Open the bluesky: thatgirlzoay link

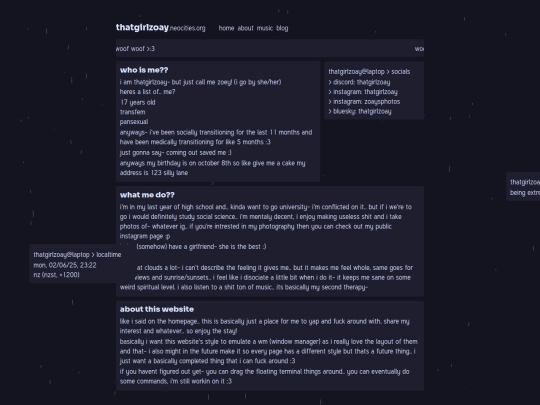(360, 111)
